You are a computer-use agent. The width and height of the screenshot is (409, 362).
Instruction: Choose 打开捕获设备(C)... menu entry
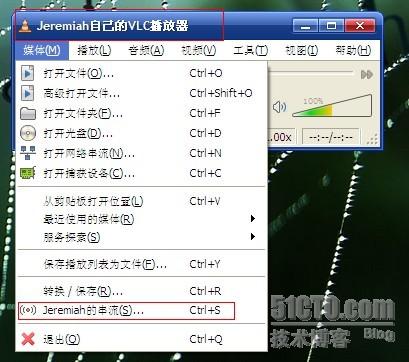click(x=141, y=173)
